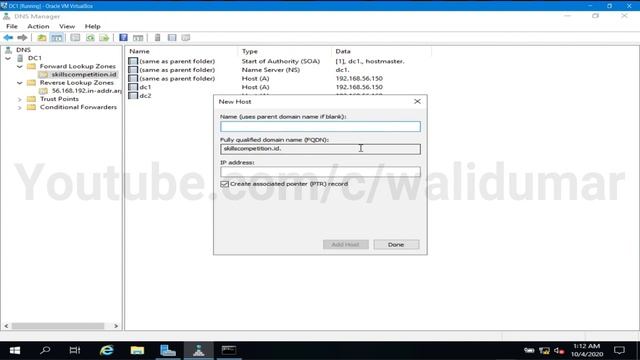Select the Start of Authority (SOA) record row
Viewport: 640px width, 360px height.
tap(267, 61)
